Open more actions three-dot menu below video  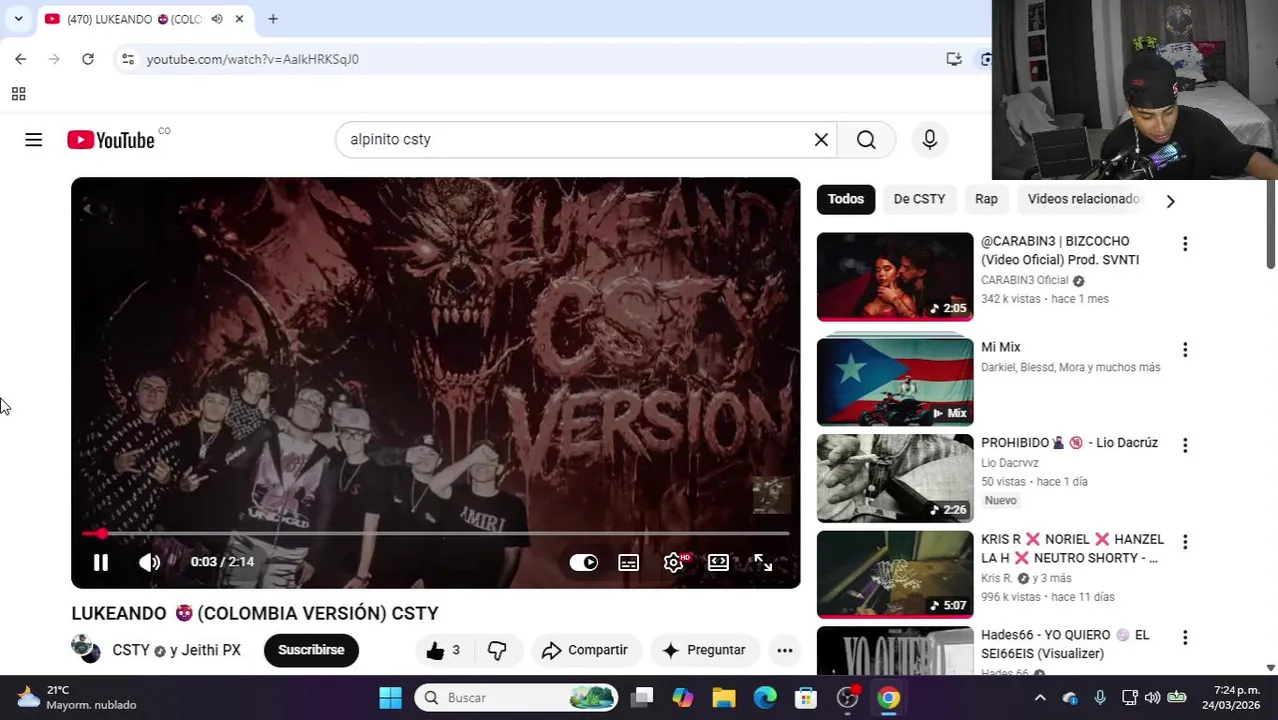pyautogui.click(x=785, y=651)
